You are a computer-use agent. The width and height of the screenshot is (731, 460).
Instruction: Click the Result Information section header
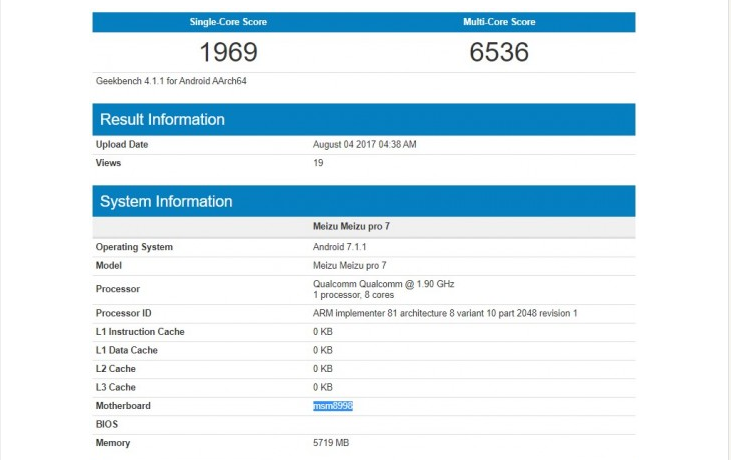364,119
